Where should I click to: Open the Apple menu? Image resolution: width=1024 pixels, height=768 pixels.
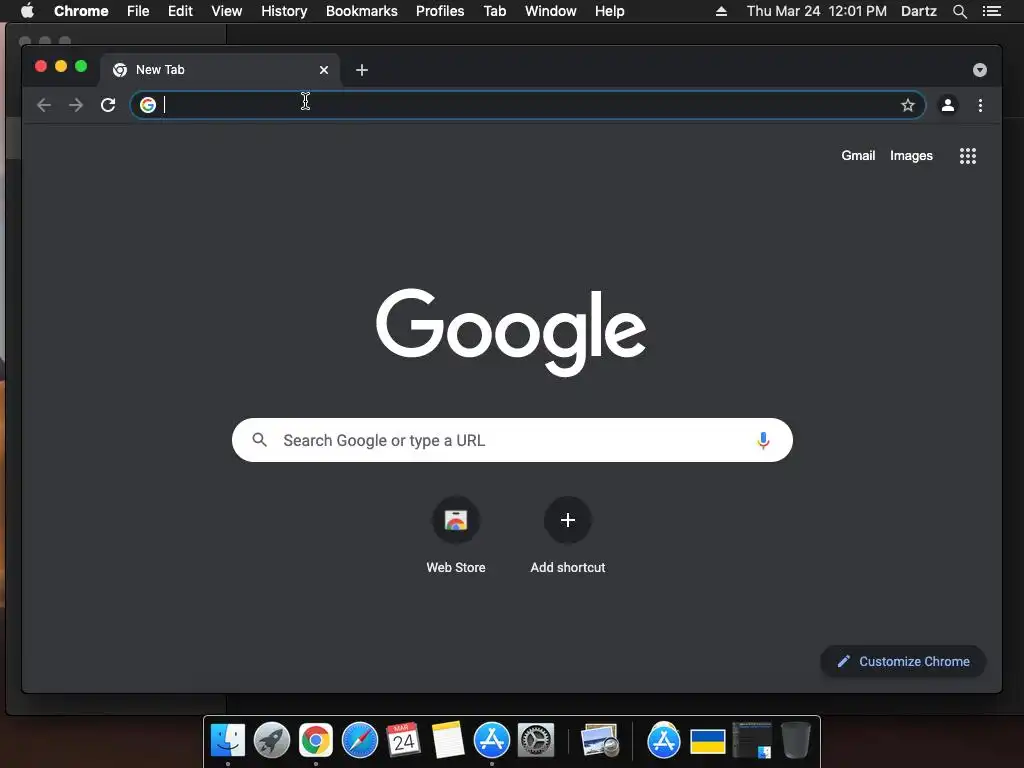[27, 10]
